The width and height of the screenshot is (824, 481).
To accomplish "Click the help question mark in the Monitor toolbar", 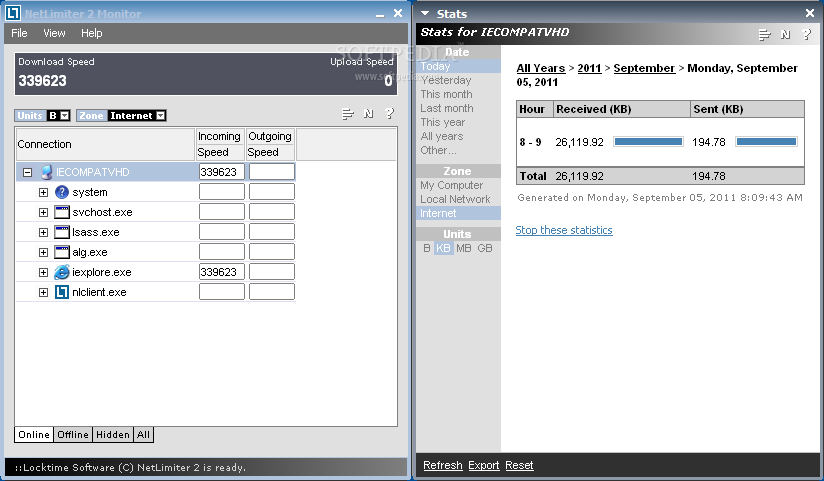I will pos(389,113).
